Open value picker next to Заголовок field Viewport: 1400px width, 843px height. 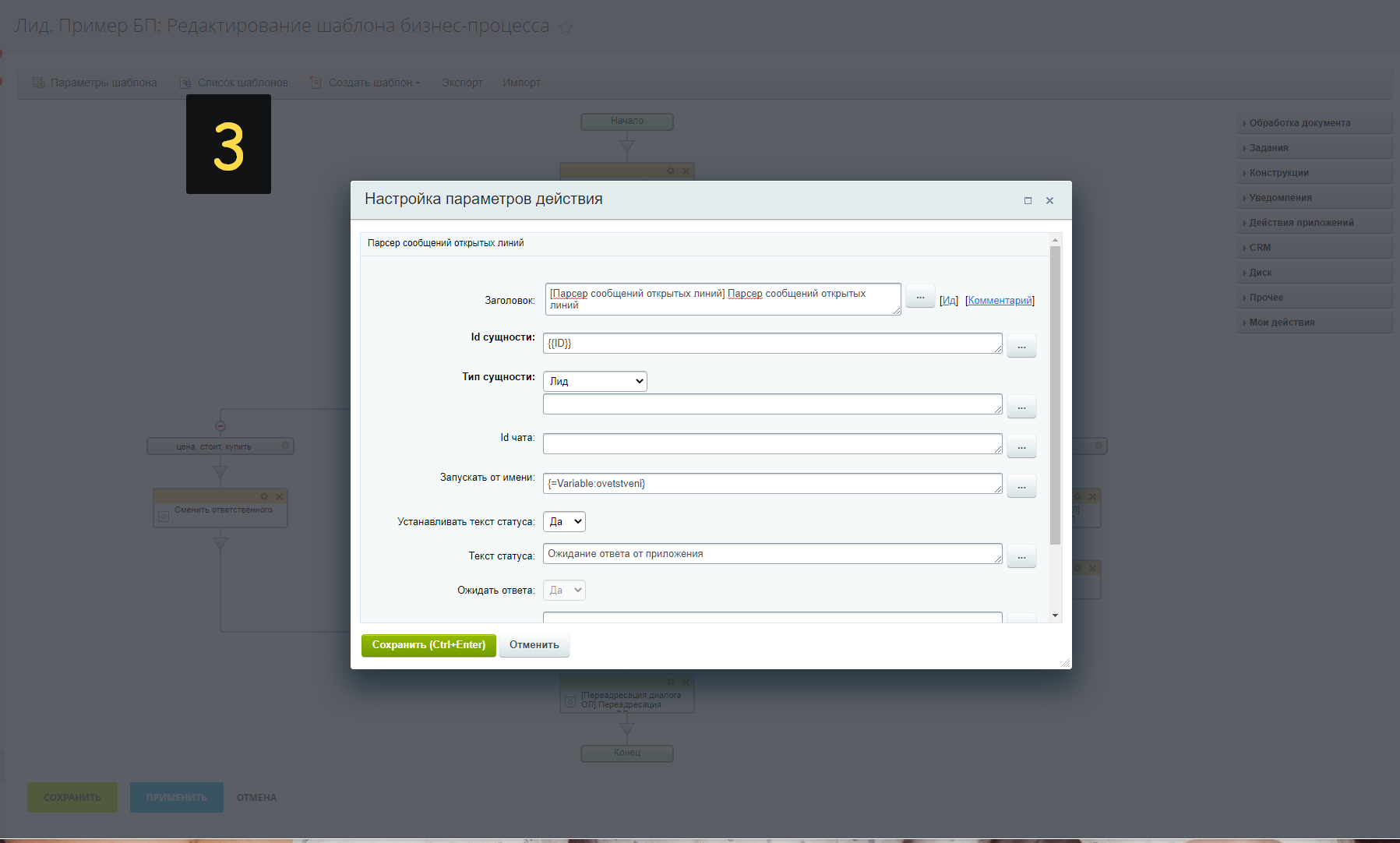point(920,296)
